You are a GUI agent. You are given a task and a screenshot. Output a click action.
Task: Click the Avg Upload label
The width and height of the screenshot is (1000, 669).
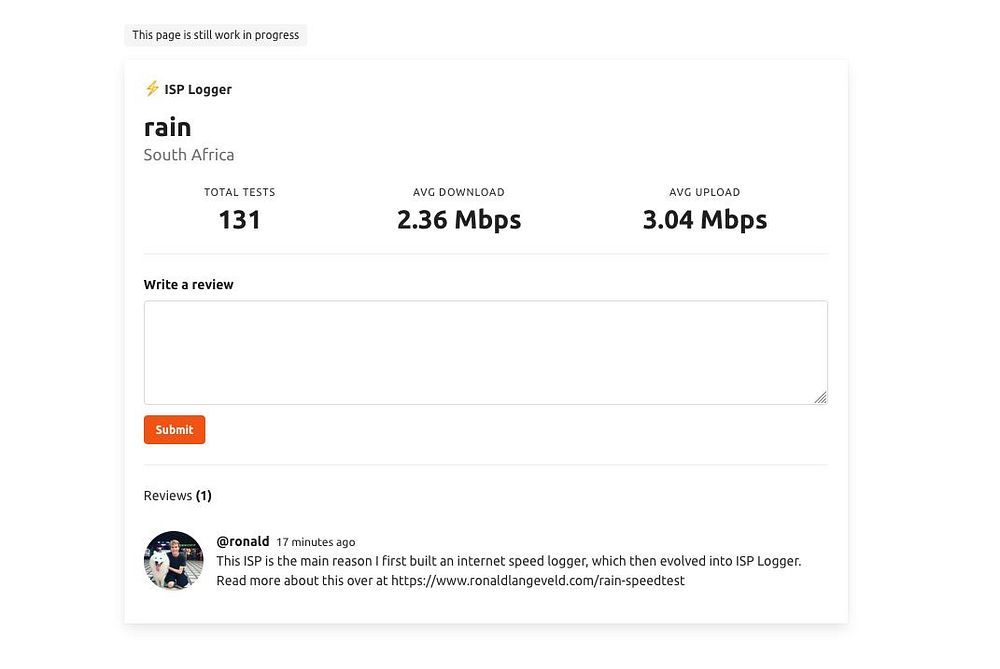click(704, 192)
